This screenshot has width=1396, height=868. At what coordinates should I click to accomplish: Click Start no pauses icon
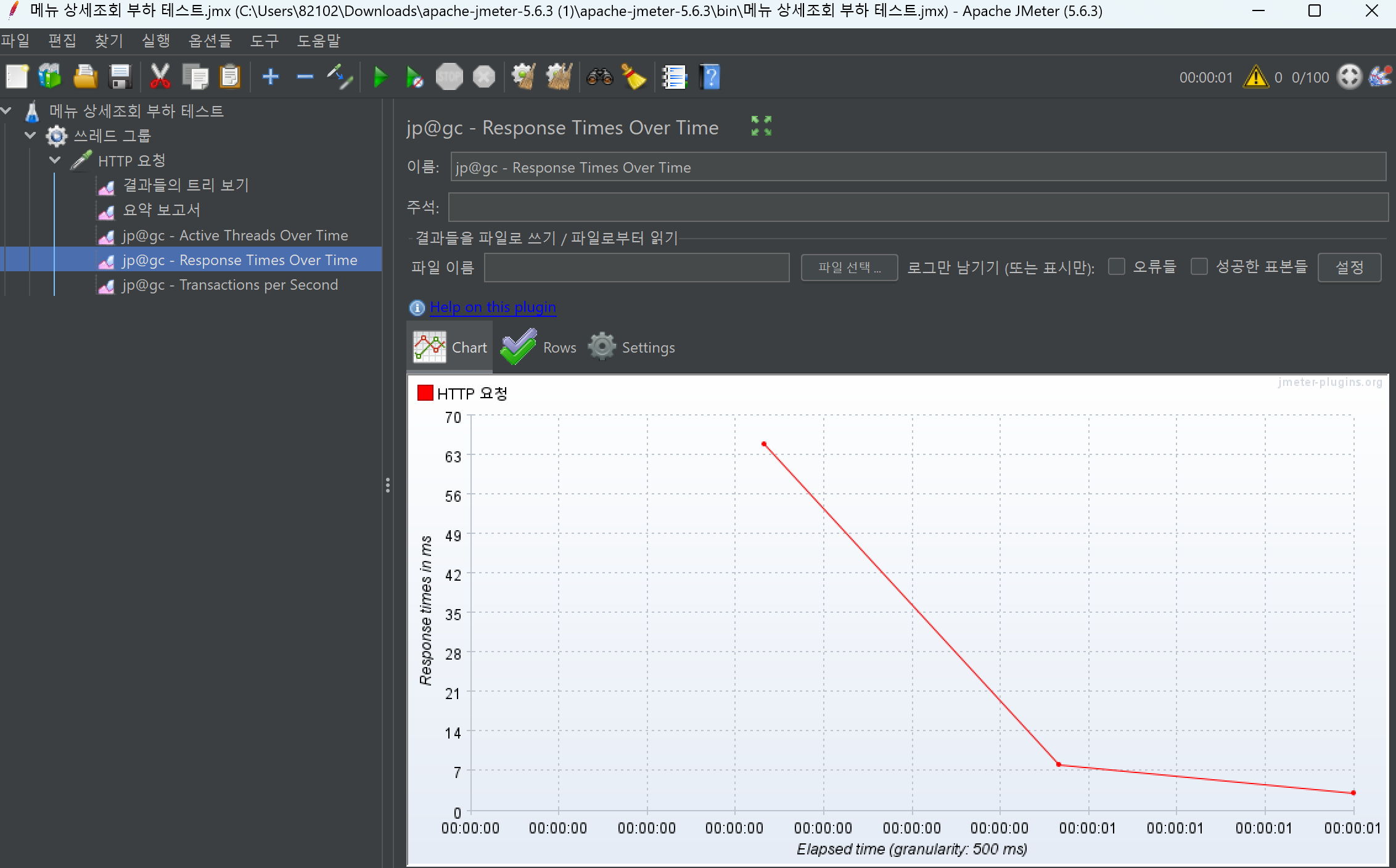(x=414, y=77)
